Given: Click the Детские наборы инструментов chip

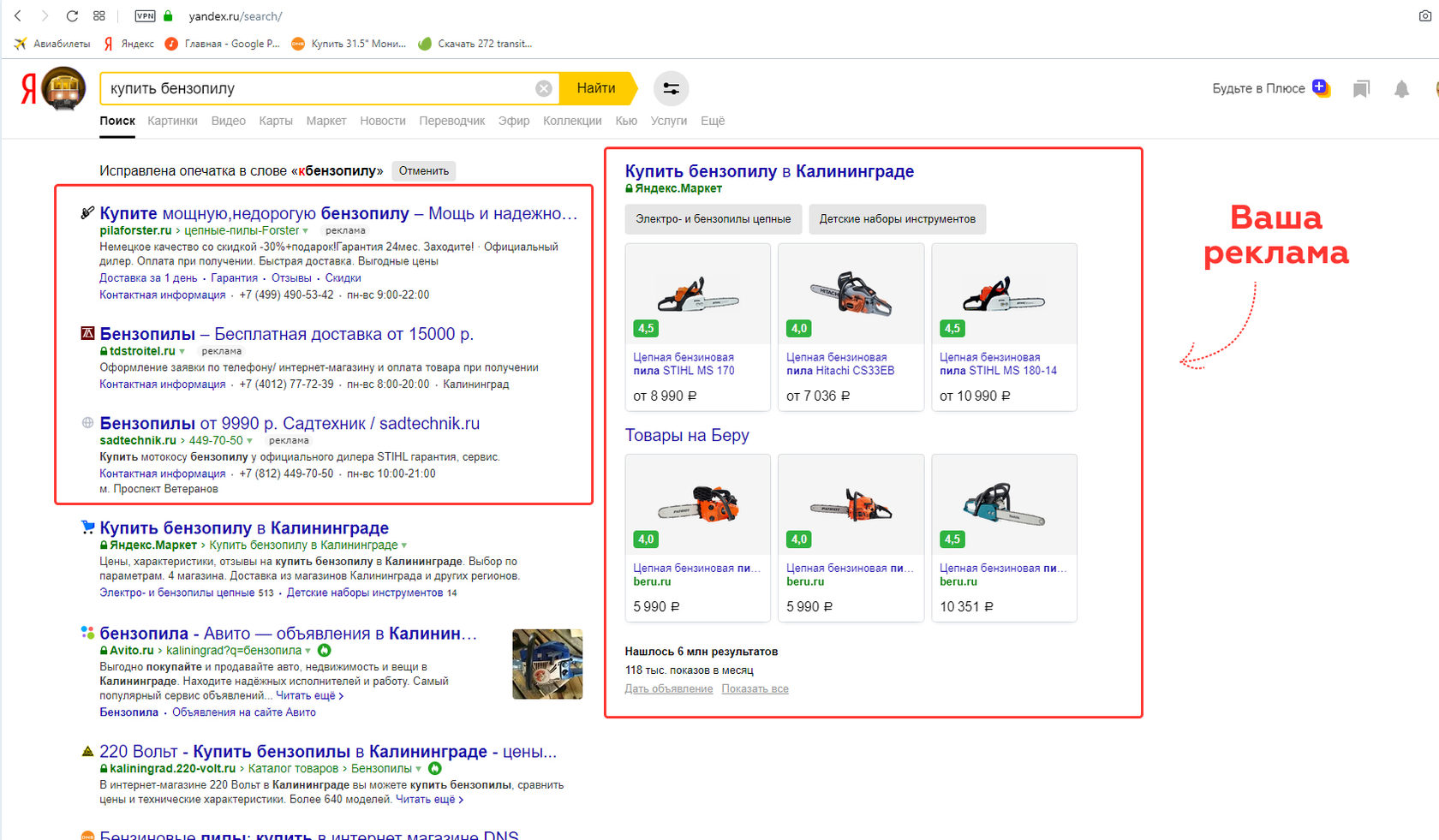Looking at the screenshot, I should (898, 219).
